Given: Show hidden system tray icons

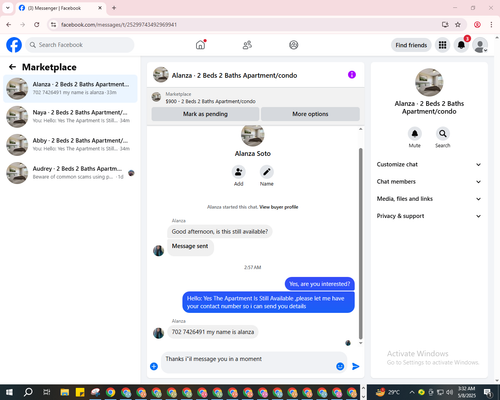Looking at the screenshot, I should coord(412,392).
